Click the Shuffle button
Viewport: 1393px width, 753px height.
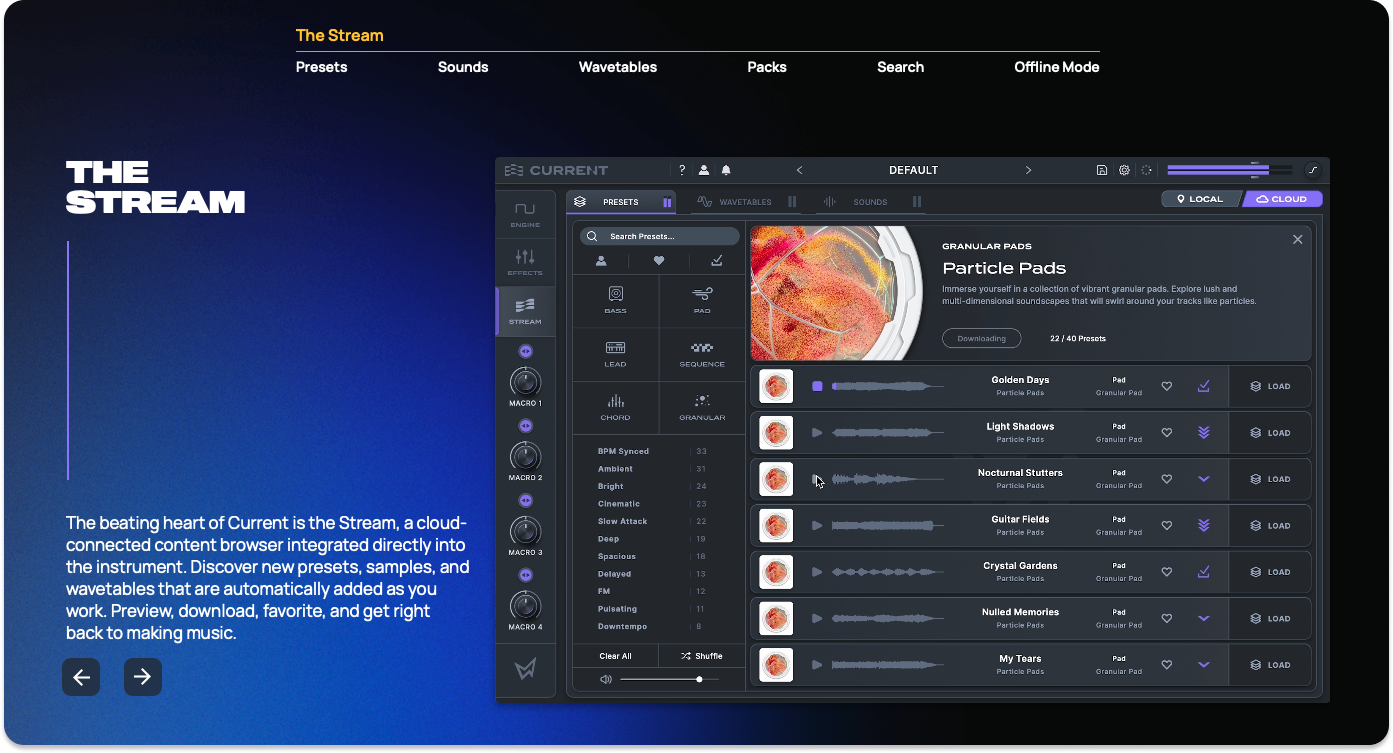pos(702,656)
